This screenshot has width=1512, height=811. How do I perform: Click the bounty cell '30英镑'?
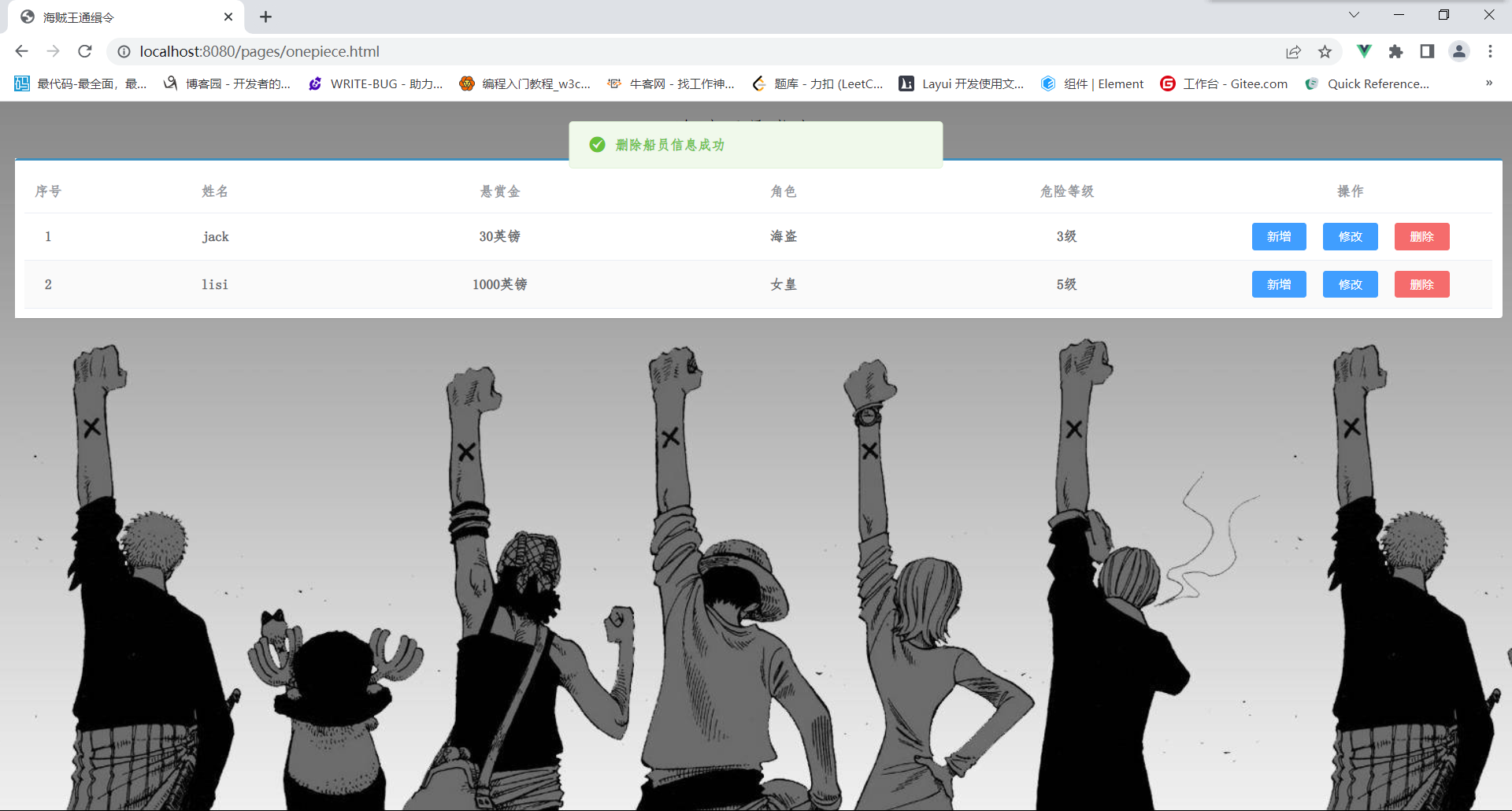[x=500, y=236]
